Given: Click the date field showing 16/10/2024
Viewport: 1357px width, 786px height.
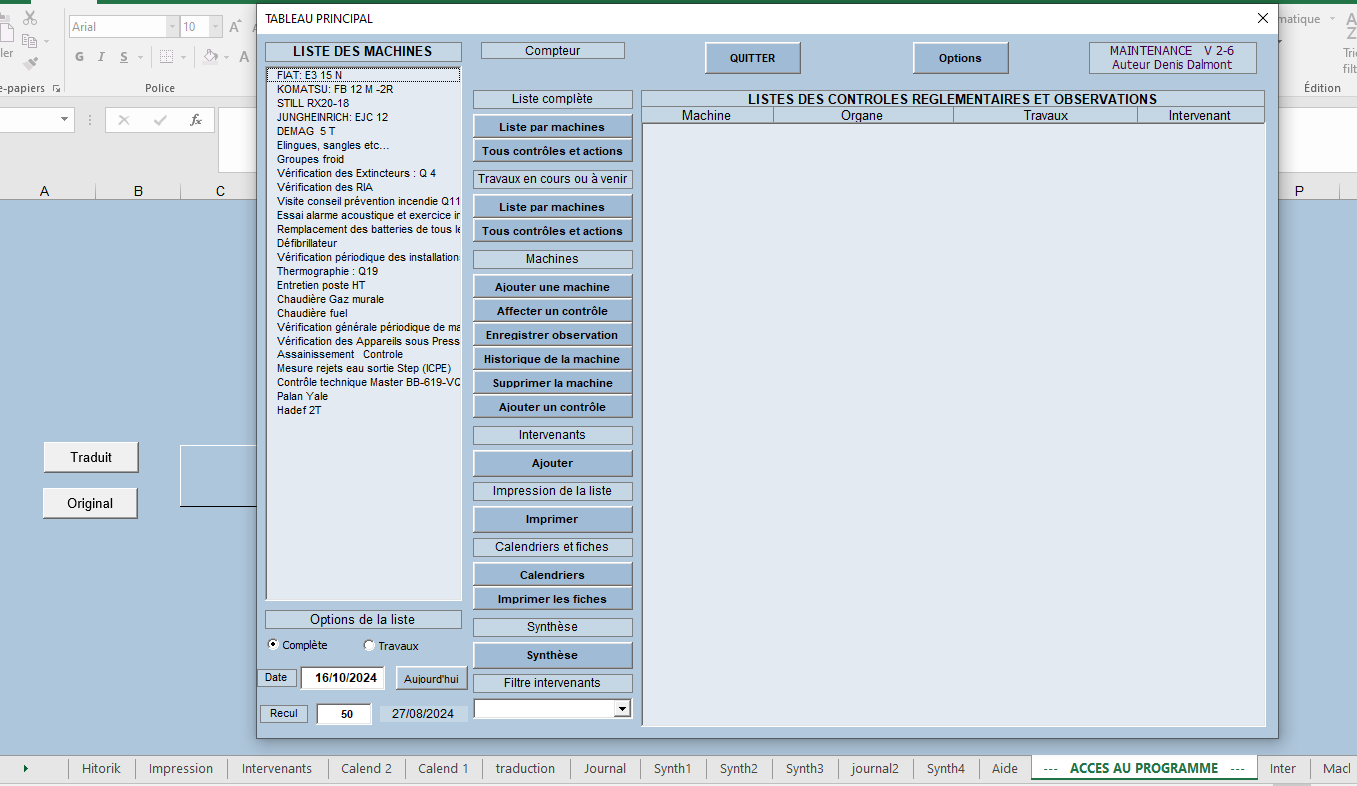Looking at the screenshot, I should pyautogui.click(x=343, y=678).
